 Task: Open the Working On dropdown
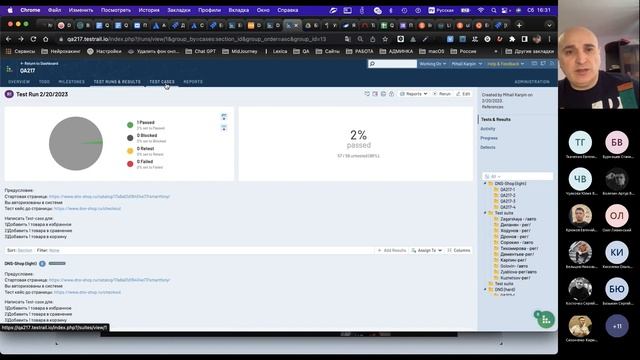click(433, 64)
